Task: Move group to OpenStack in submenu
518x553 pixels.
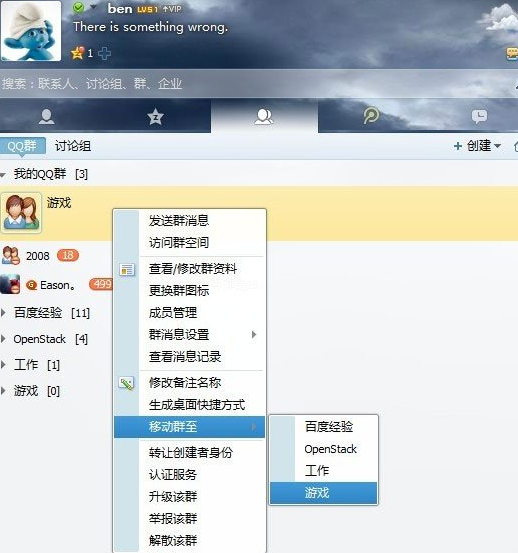Action: [323, 449]
